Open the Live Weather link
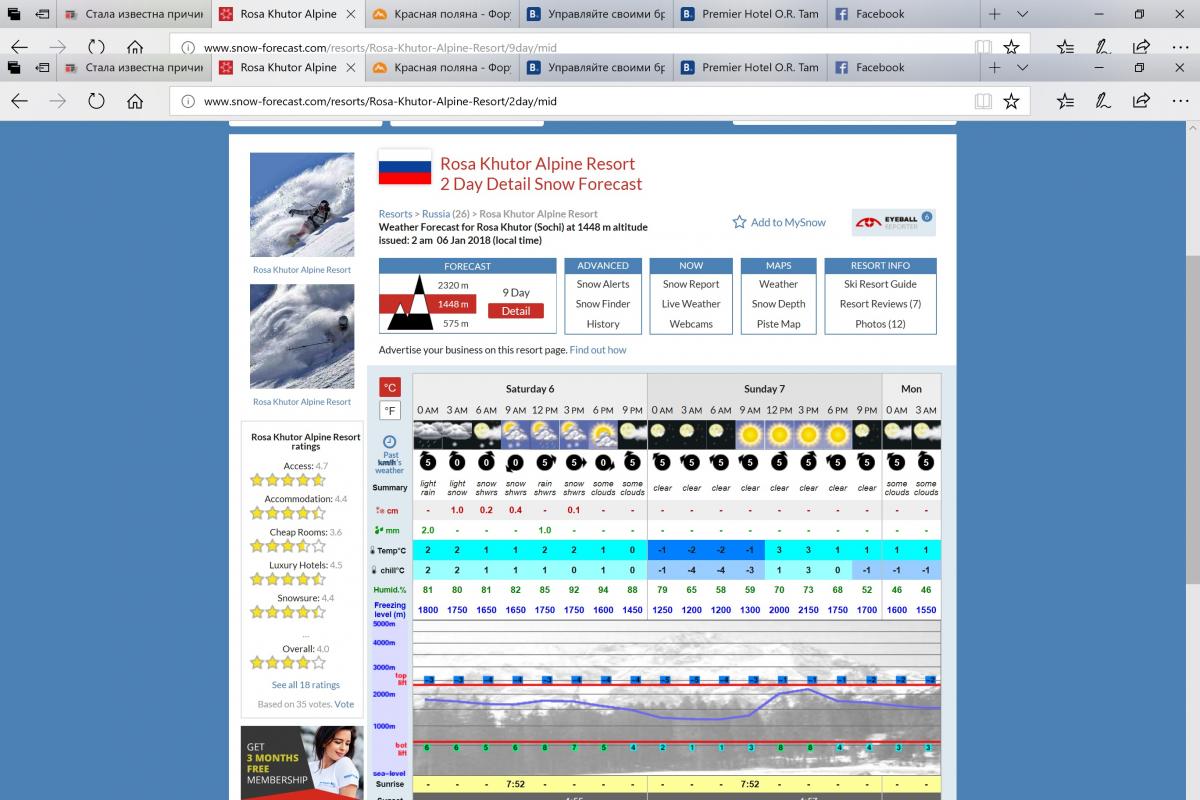Screen dimensions: 1200x800 pos(691,304)
